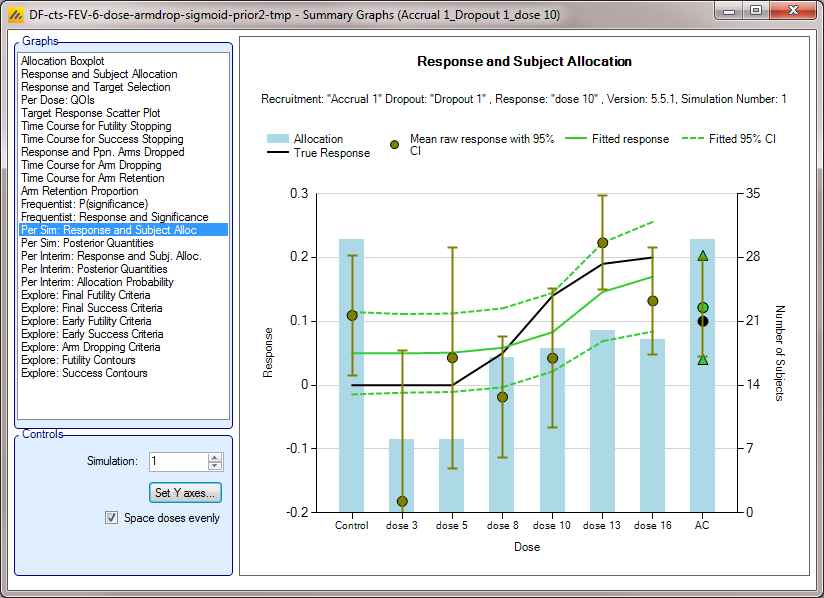This screenshot has height=598, width=824.
Task: Click the Simulation number input field
Action: pyautogui.click(x=177, y=462)
